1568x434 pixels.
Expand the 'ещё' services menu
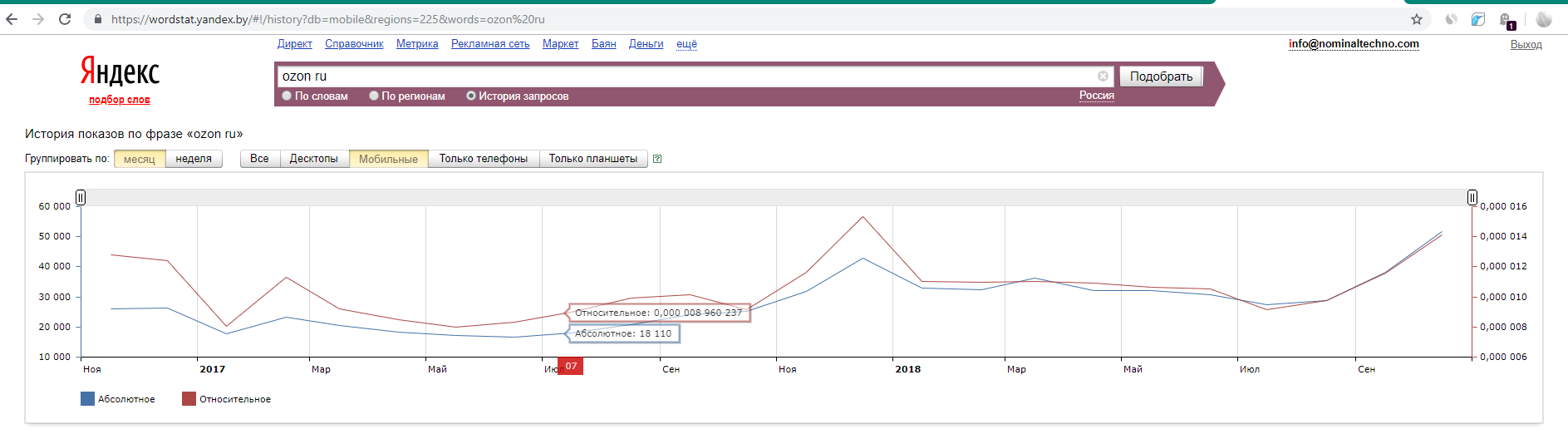[686, 44]
